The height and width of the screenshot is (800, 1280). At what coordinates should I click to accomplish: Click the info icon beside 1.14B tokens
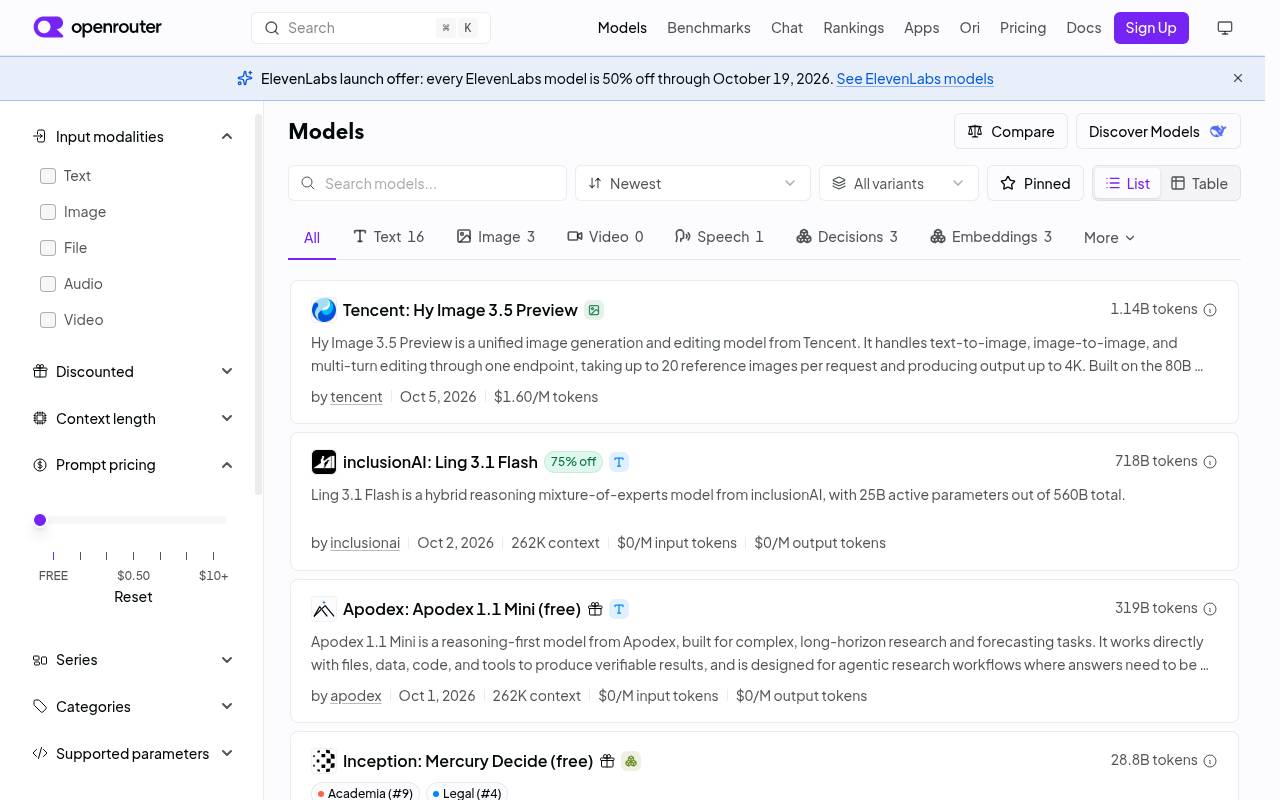pyautogui.click(x=1210, y=310)
